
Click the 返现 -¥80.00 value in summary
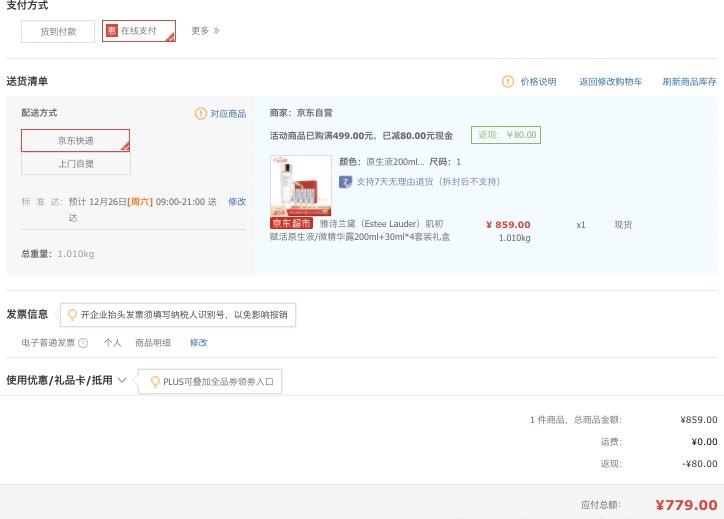click(x=700, y=464)
